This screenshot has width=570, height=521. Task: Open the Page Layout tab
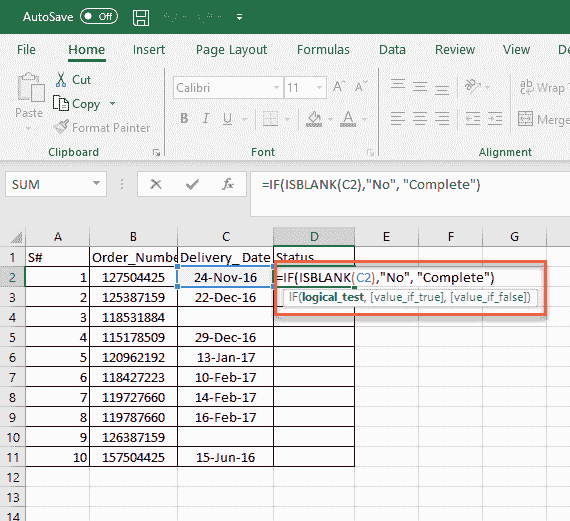coord(232,49)
